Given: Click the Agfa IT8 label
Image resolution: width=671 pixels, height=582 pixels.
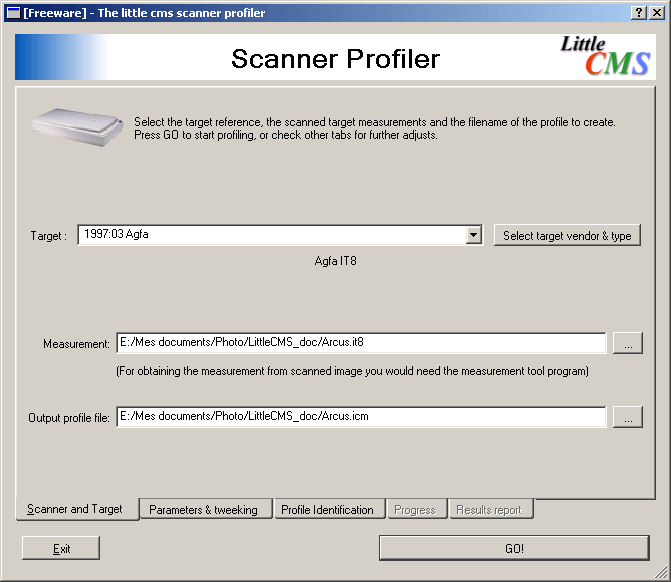Looking at the screenshot, I should pyautogui.click(x=336, y=261).
